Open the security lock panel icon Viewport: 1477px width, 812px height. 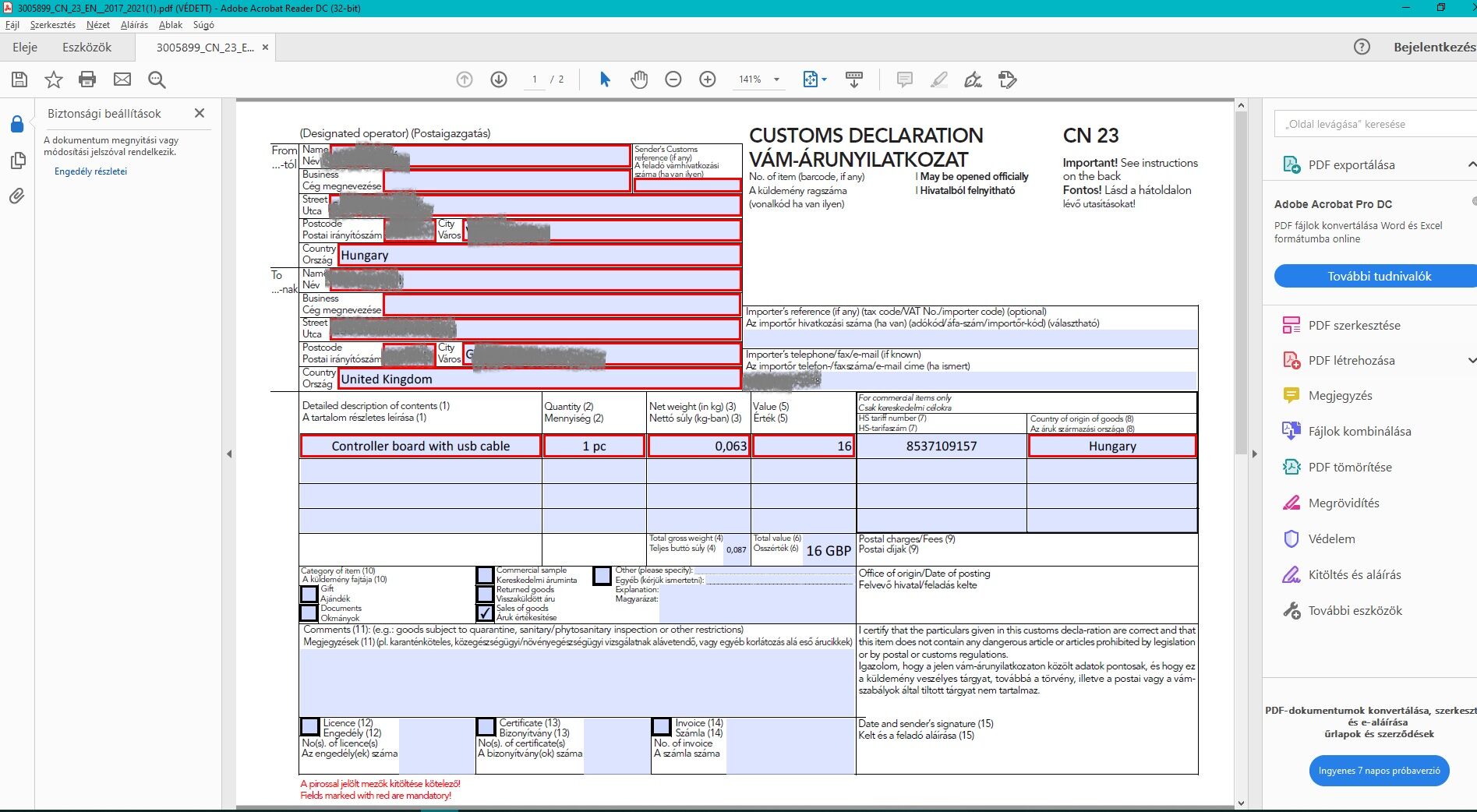(16, 124)
